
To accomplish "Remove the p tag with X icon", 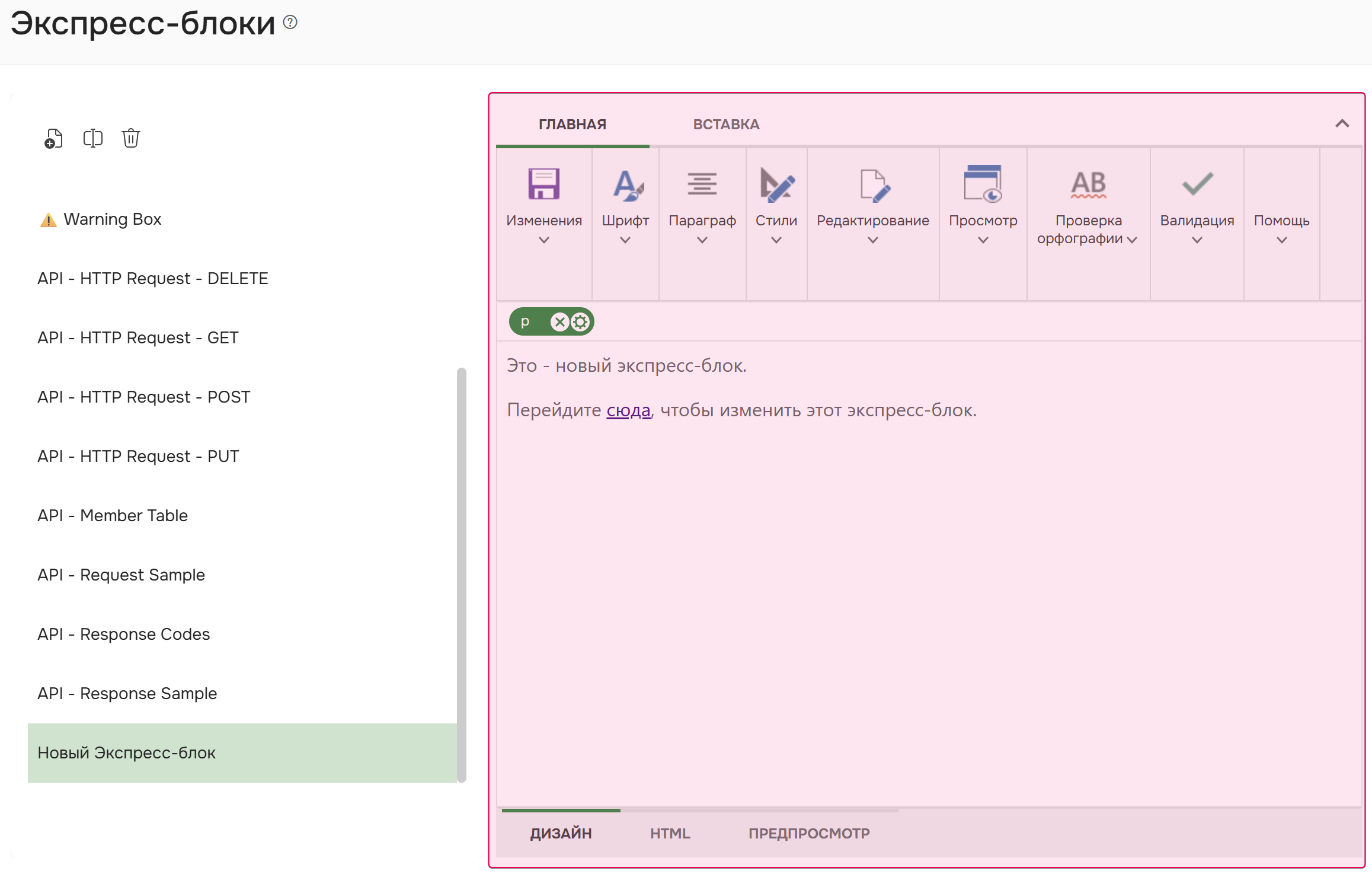I will click(x=559, y=322).
